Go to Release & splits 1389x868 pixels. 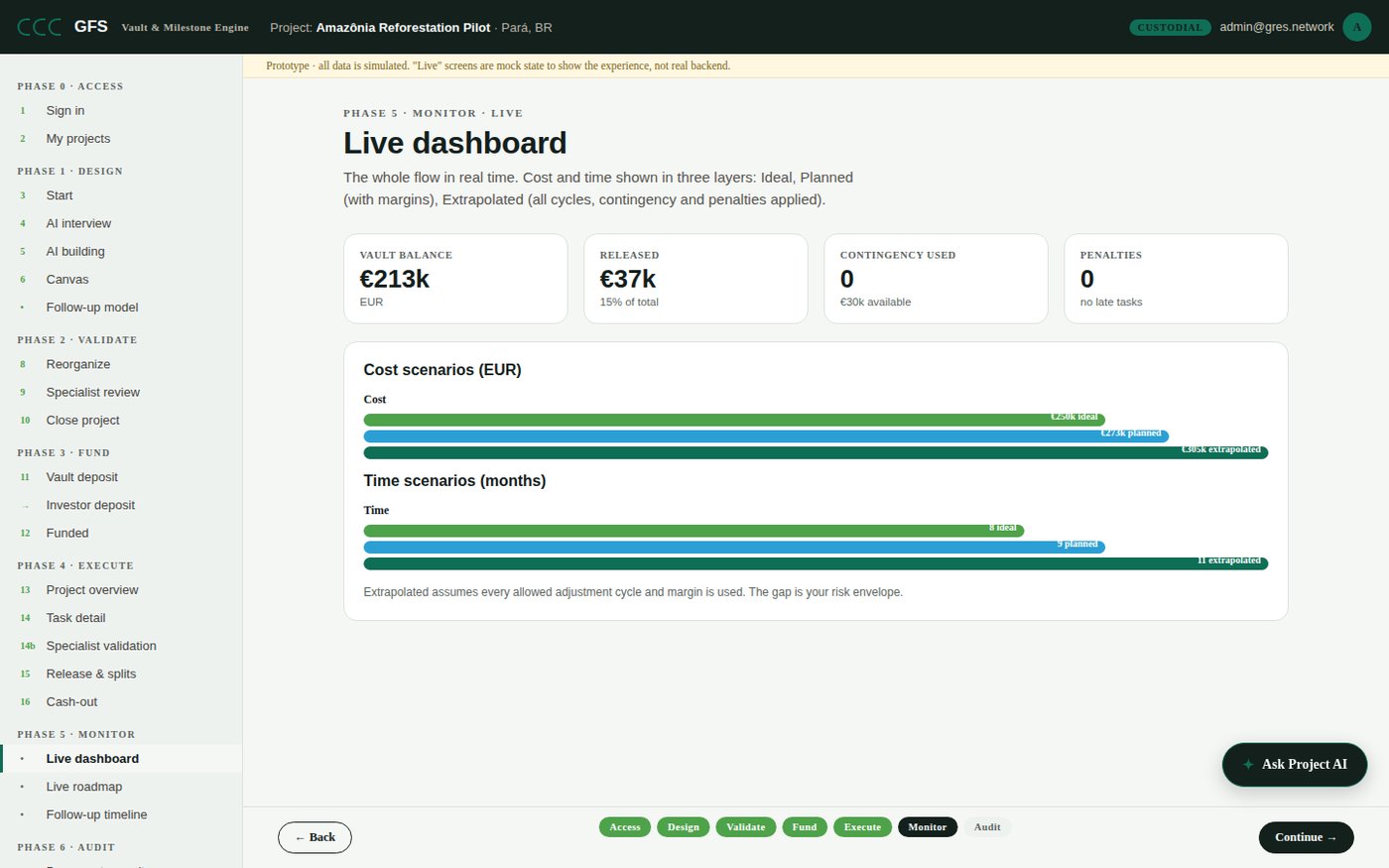[x=121, y=674]
